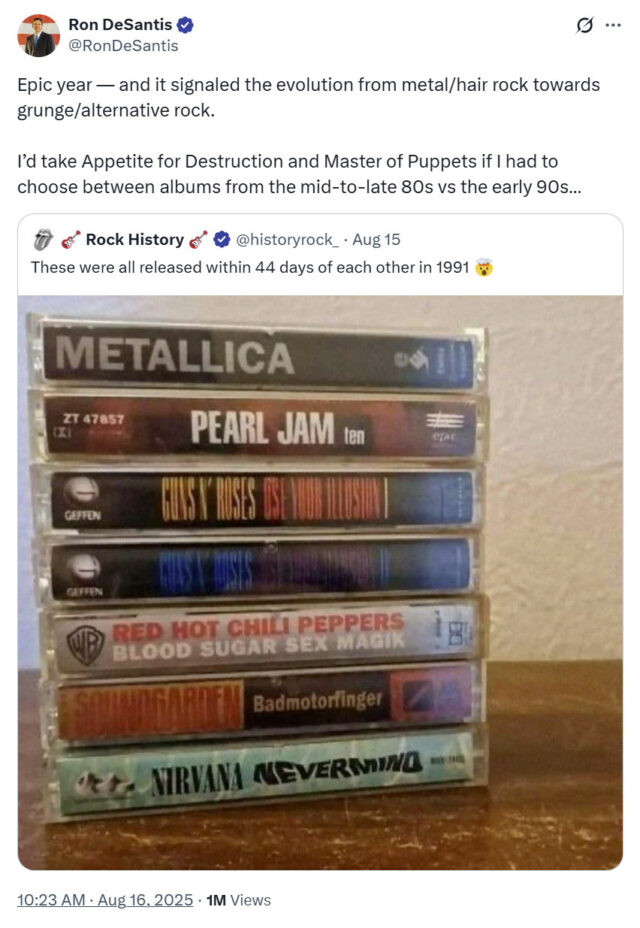Open the cassette stack photo
640x928 pixels.
(x=320, y=582)
